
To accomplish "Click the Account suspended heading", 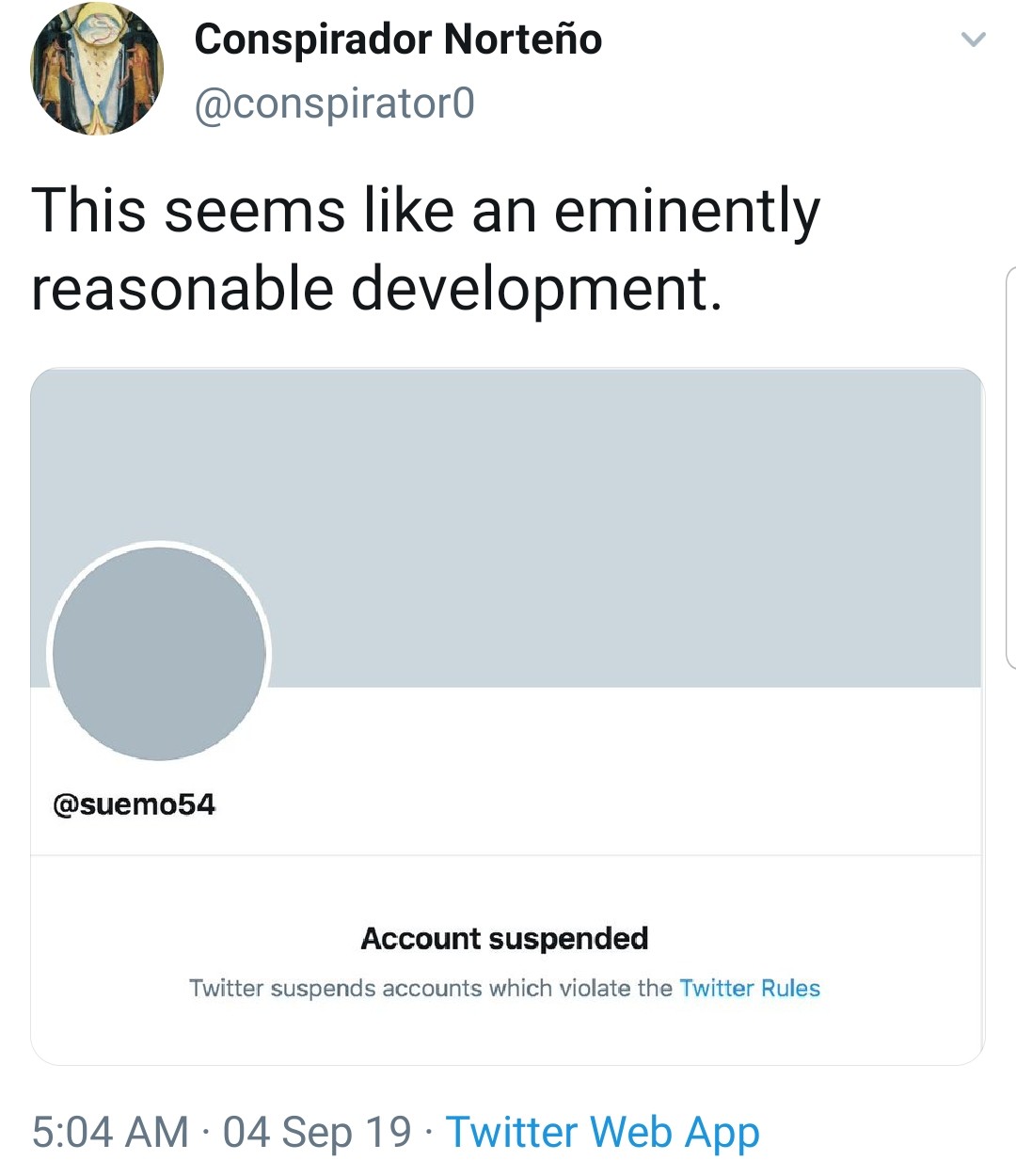I will point(505,938).
